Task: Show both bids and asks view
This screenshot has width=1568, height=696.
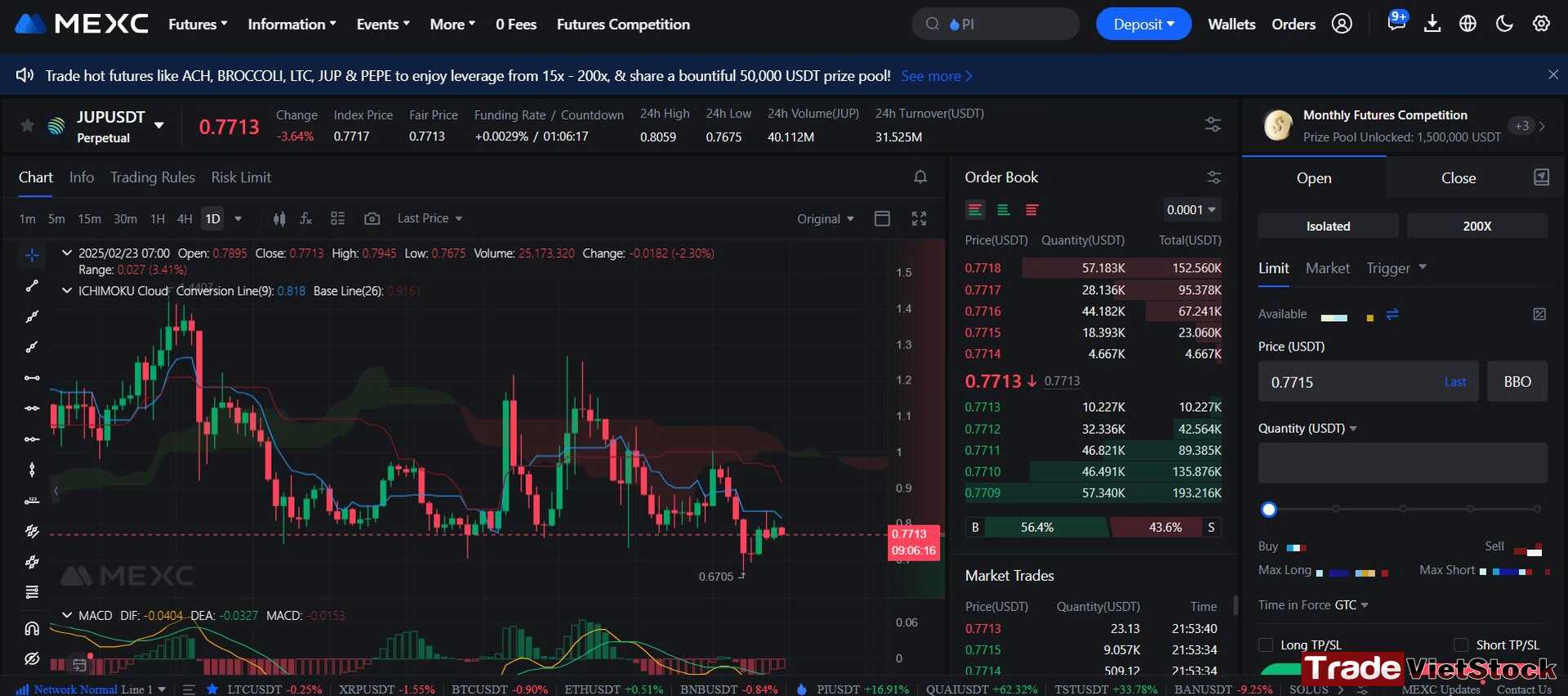Action: pyautogui.click(x=975, y=210)
